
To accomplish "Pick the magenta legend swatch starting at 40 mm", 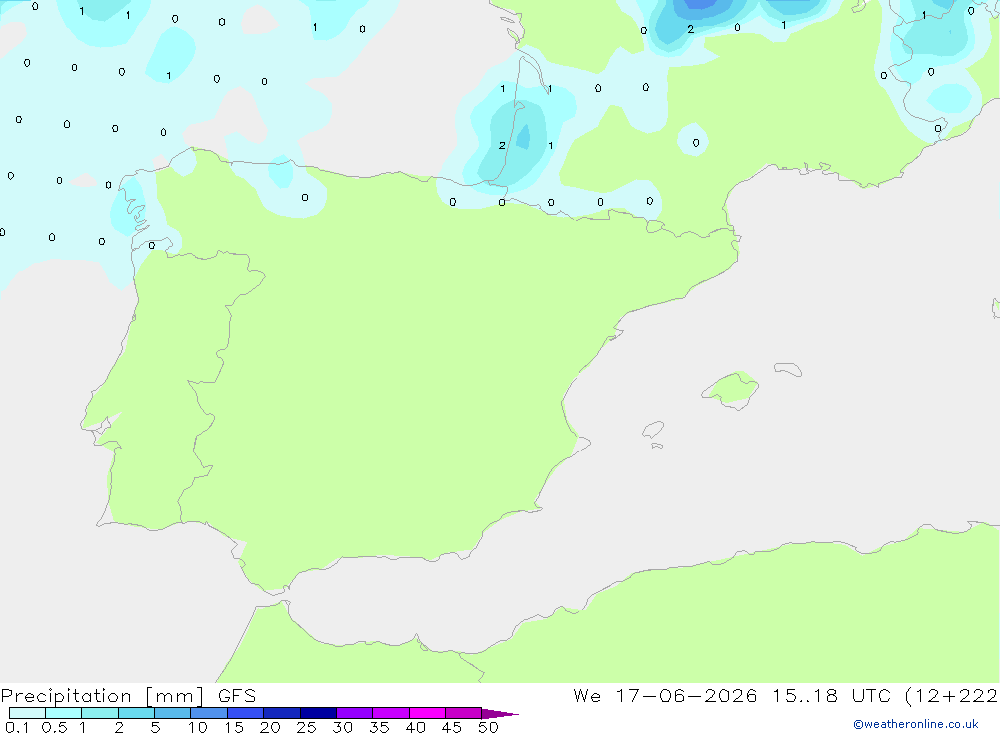I will (x=427, y=713).
